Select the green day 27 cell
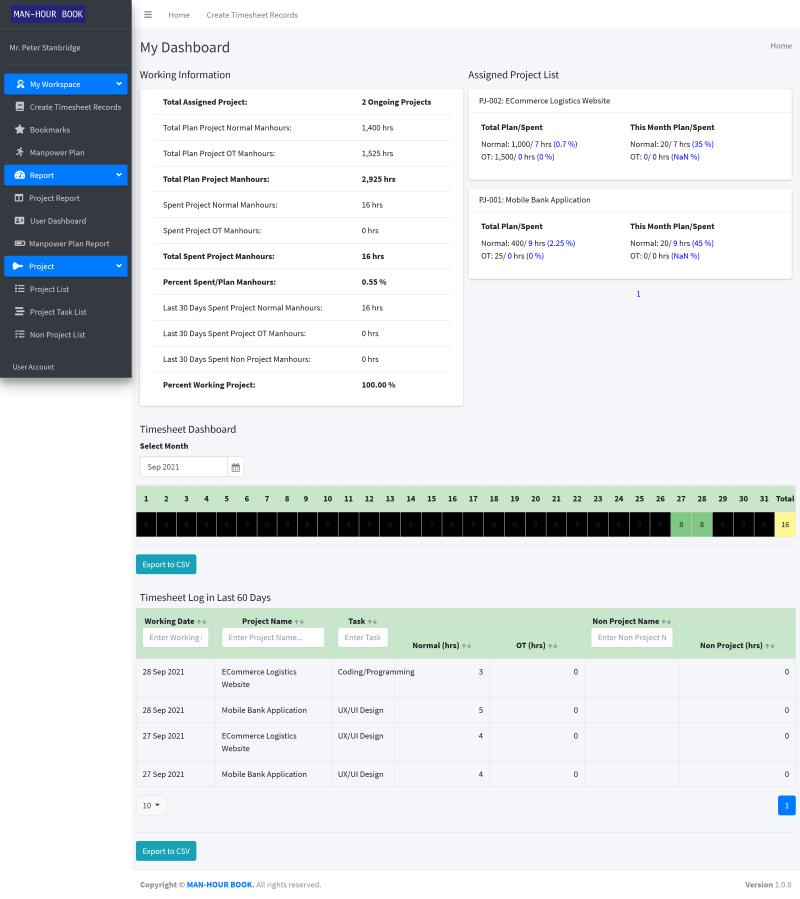The image size is (800, 899). click(681, 524)
